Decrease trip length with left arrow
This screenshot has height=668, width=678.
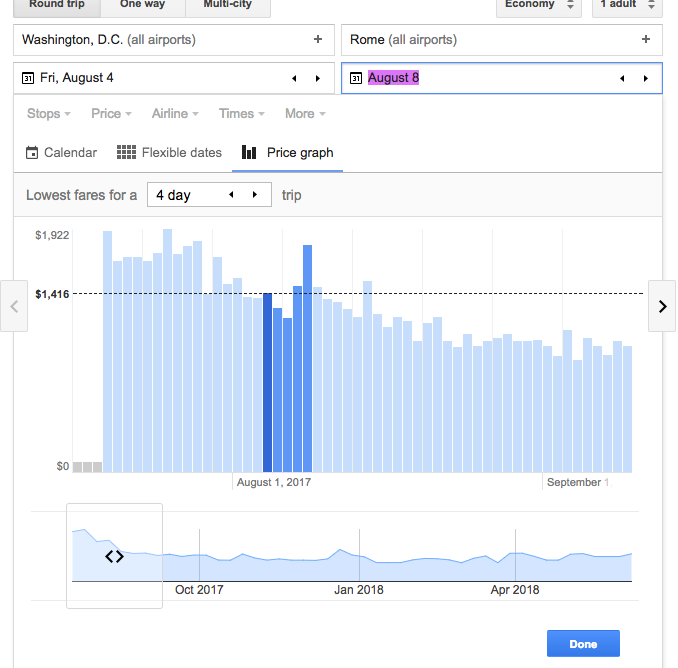(x=232, y=195)
